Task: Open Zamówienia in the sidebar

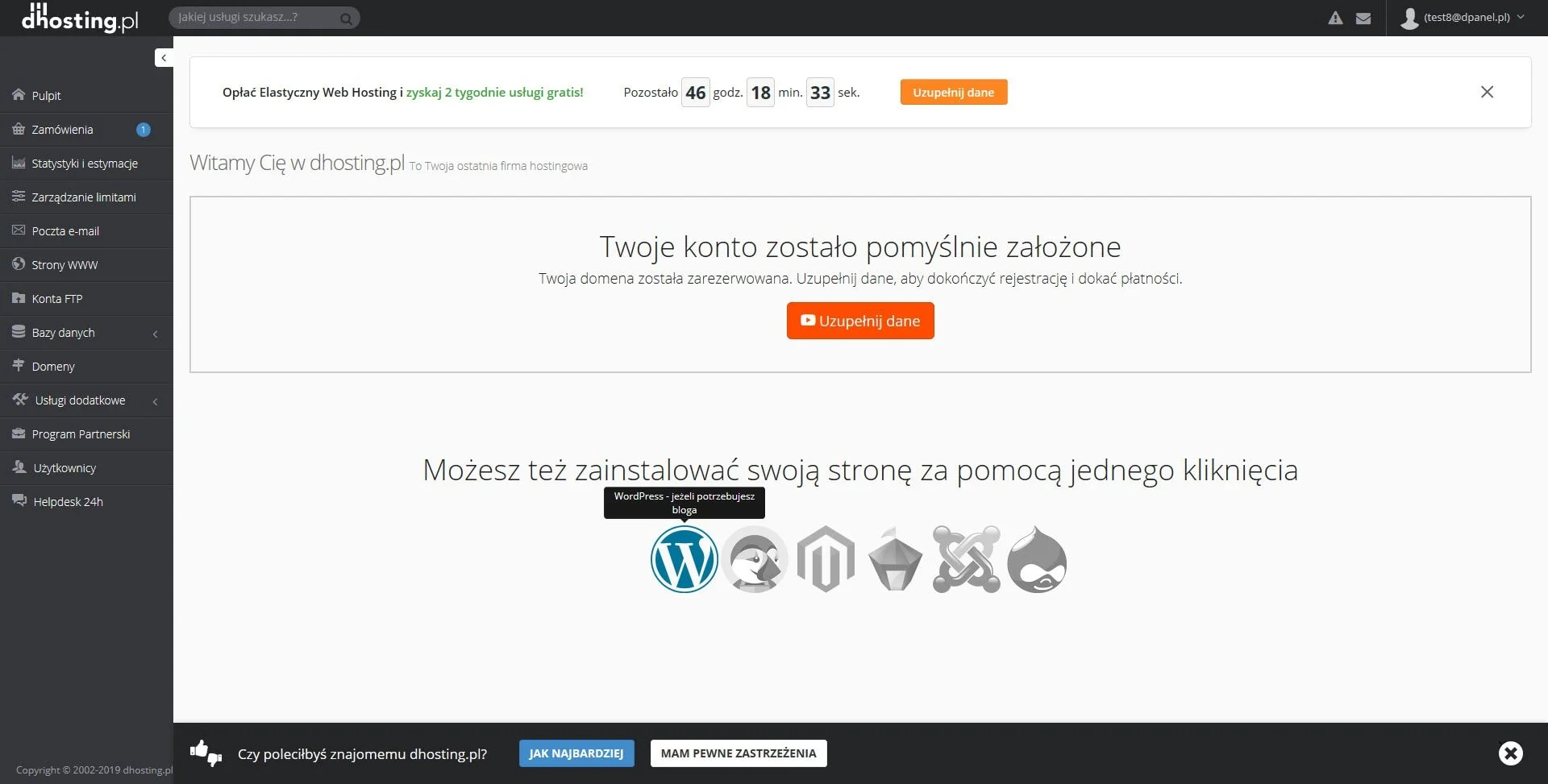Action: 86,129
